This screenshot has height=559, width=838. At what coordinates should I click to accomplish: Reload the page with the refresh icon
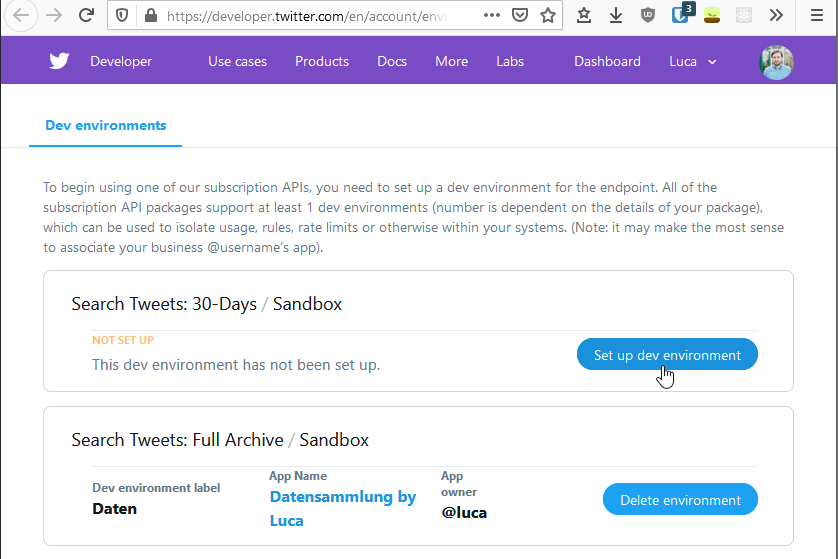point(86,15)
